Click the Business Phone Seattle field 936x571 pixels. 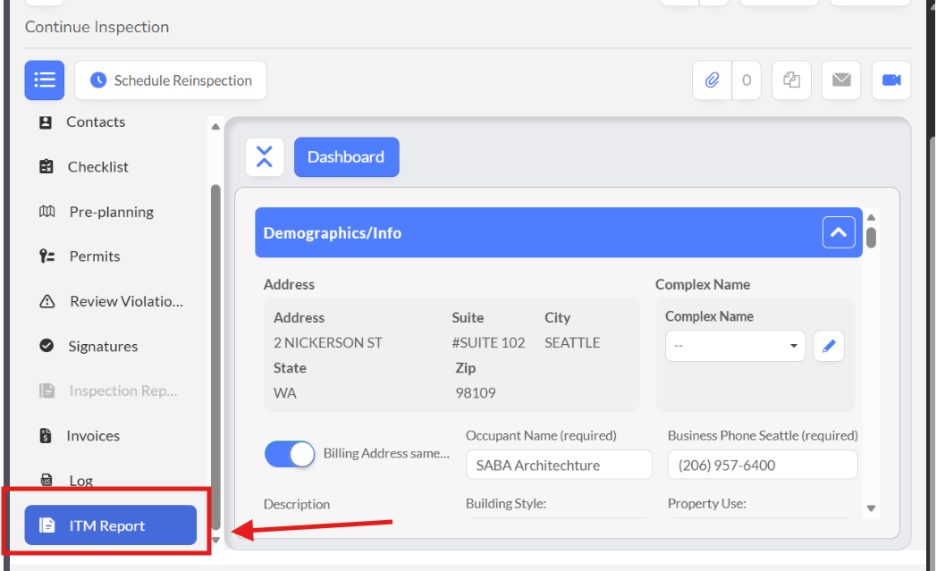tap(762, 465)
